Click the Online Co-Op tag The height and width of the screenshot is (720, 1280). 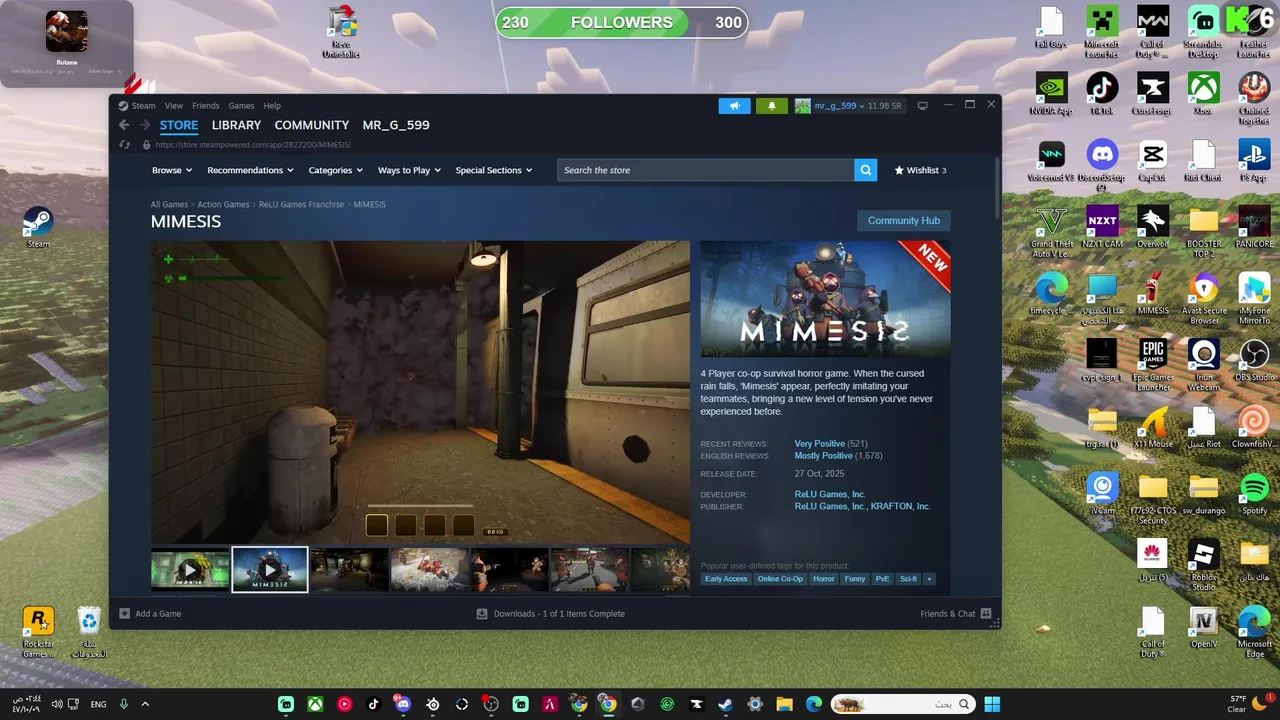(x=780, y=578)
